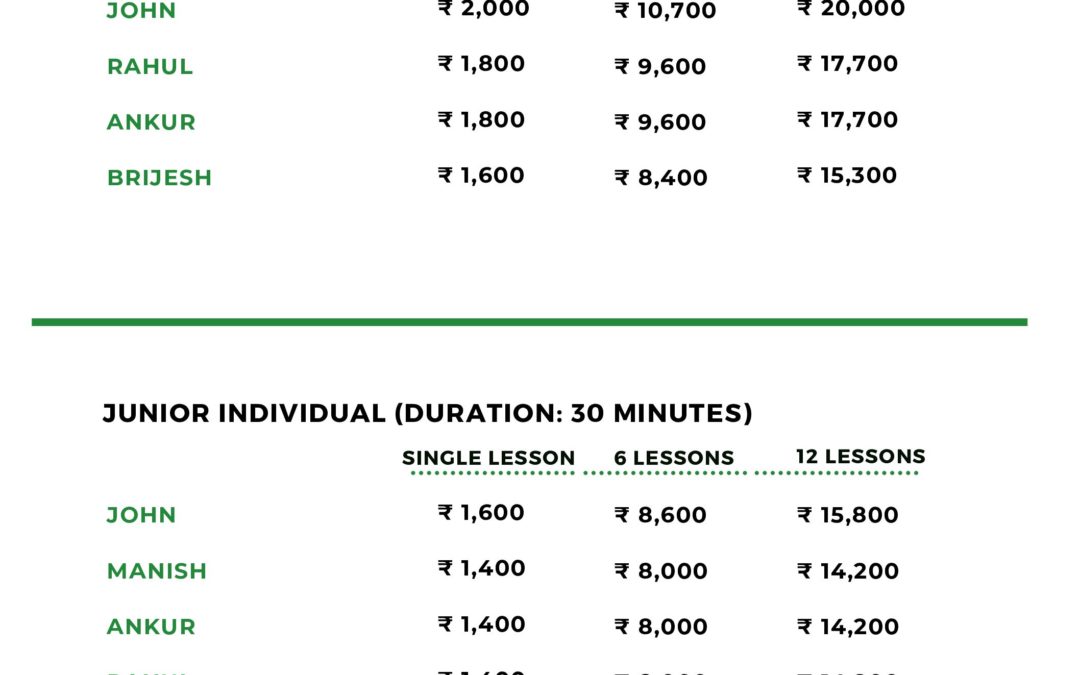Click John's ₹ 20,000 price
This screenshot has height=675, width=1080.
coord(851,9)
